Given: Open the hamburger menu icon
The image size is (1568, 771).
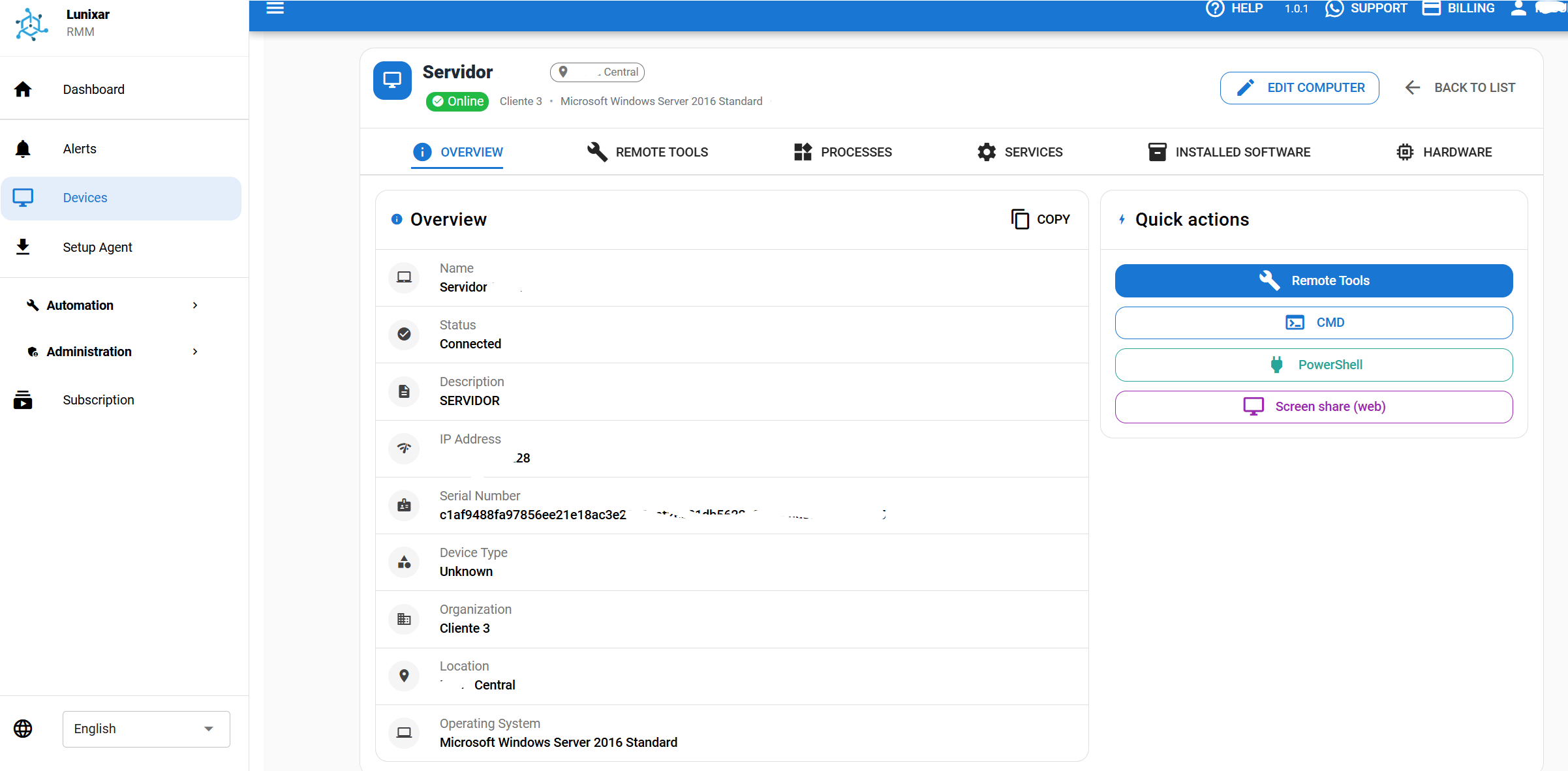Looking at the screenshot, I should pos(275,8).
